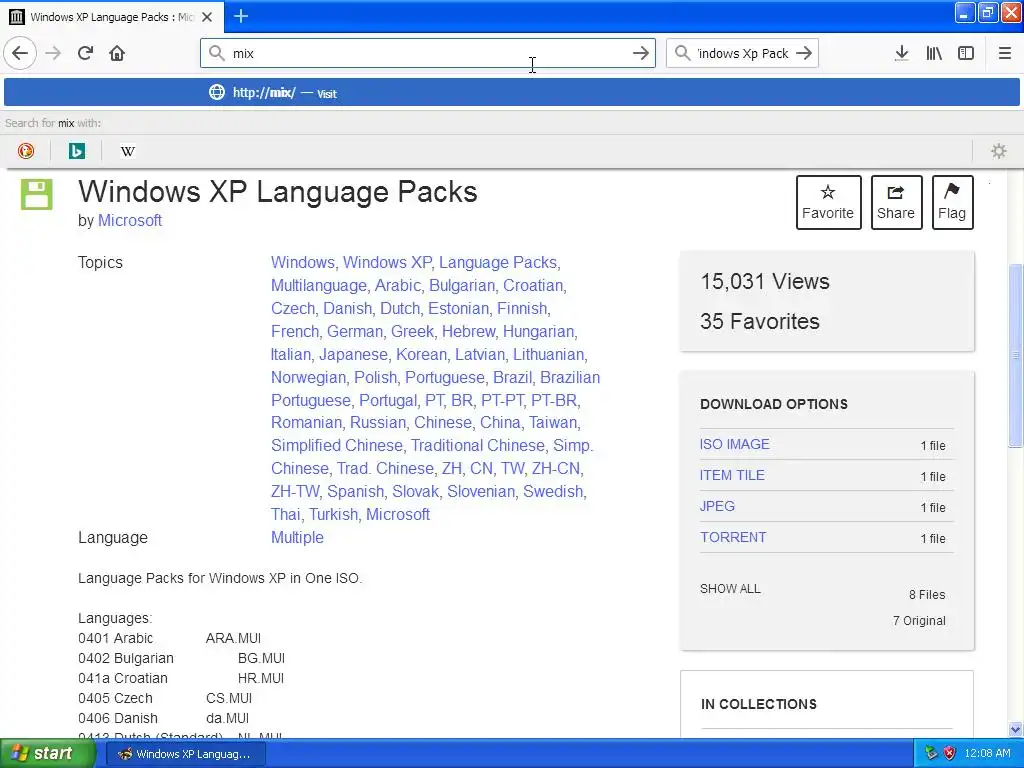Go back with the back arrow button
Viewport: 1024px width, 768px height.
20,53
